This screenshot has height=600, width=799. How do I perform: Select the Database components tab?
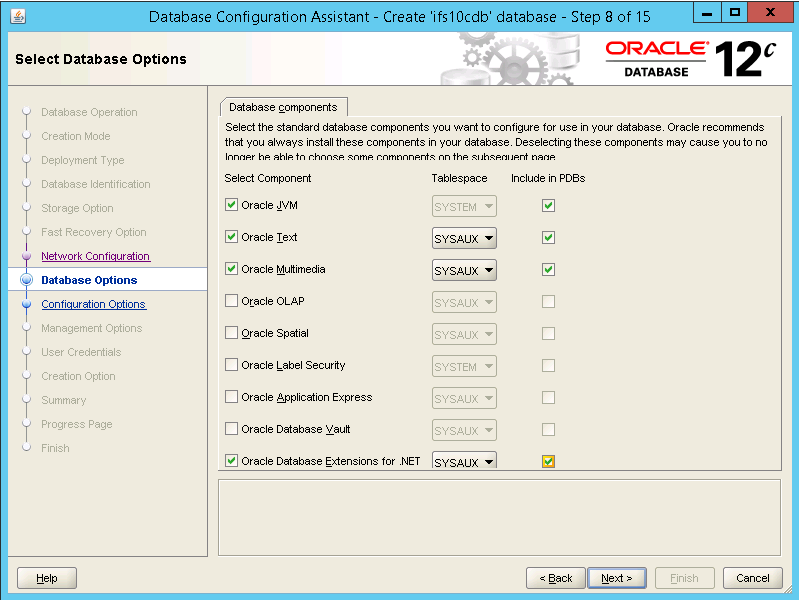point(283,107)
